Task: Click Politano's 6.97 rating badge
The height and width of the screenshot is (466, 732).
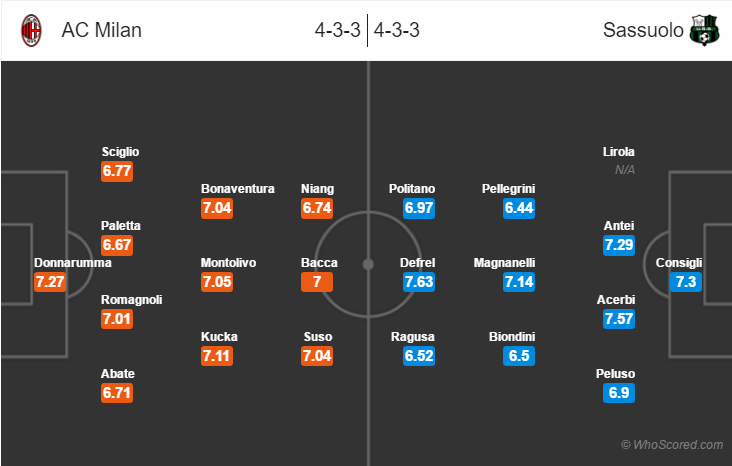Action: click(419, 208)
